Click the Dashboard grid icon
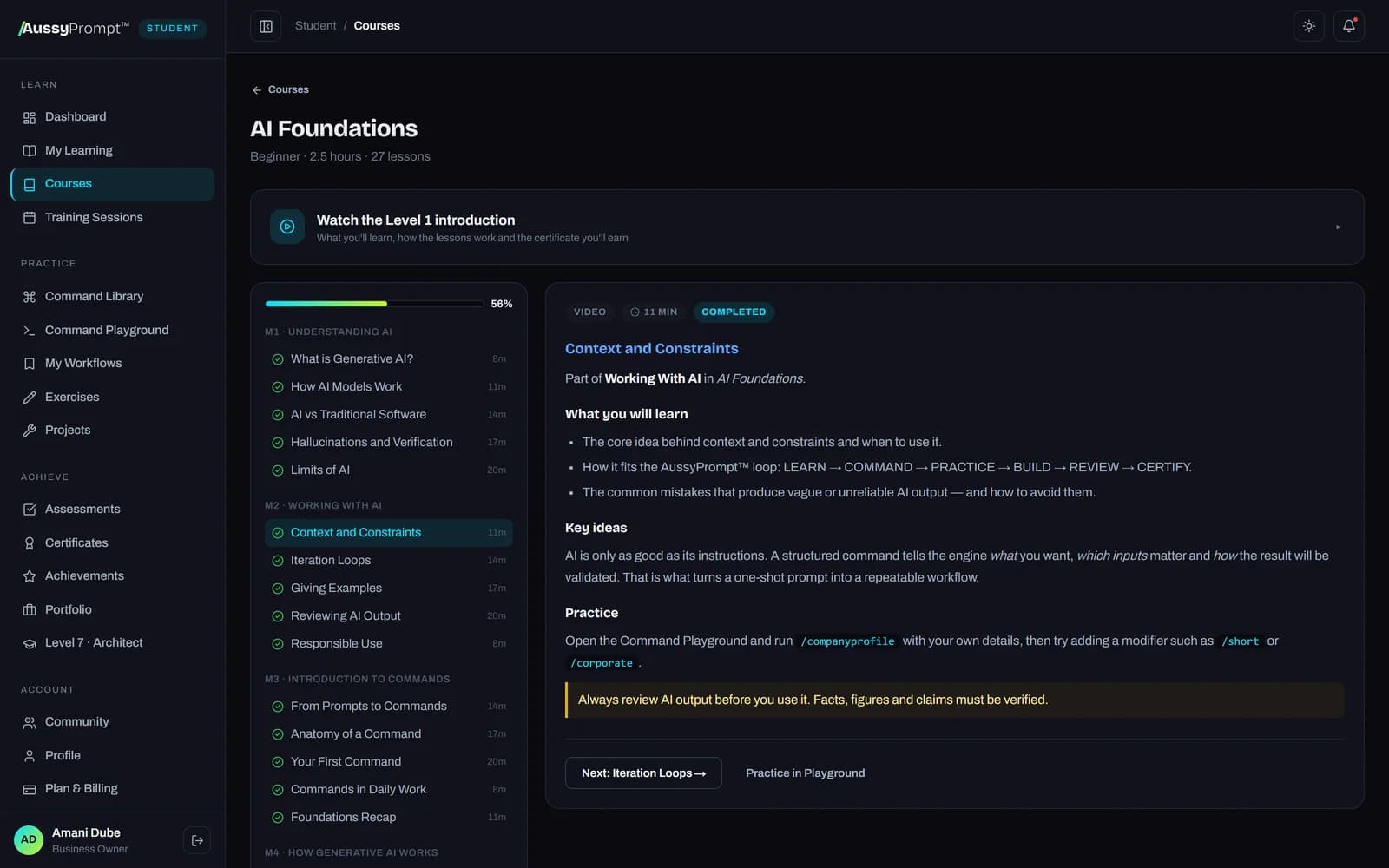The width and height of the screenshot is (1389, 868). click(x=30, y=117)
